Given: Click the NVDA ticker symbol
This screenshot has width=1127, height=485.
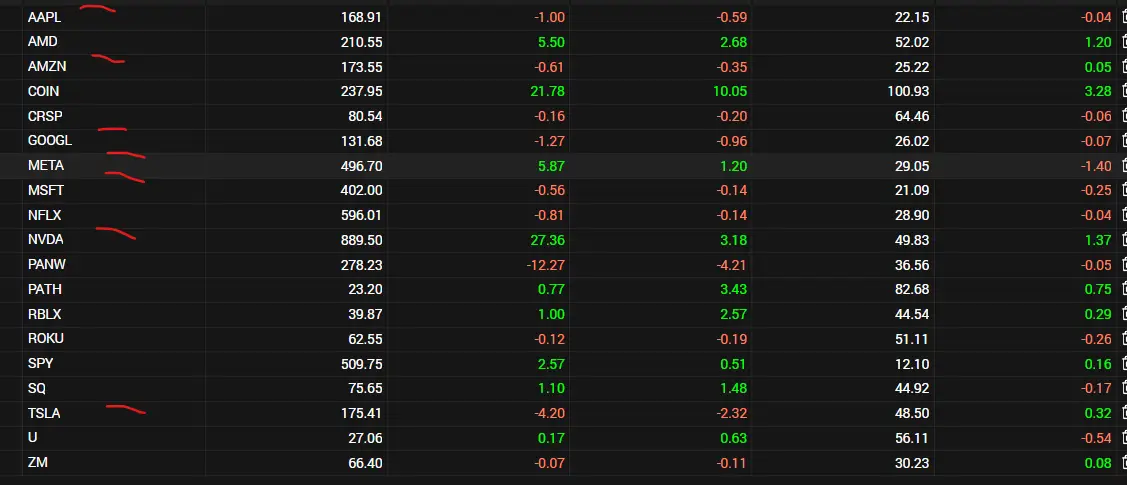Looking at the screenshot, I should tap(45, 239).
